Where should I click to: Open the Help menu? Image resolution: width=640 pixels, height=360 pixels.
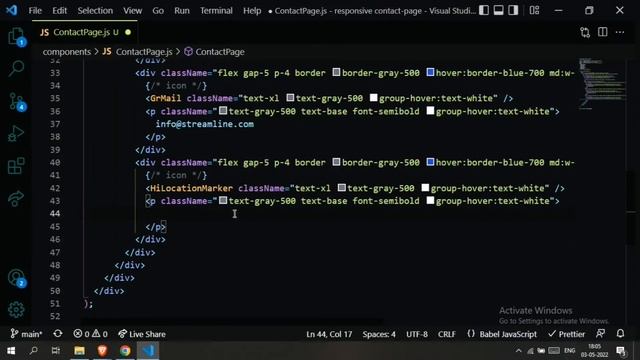[252, 11]
